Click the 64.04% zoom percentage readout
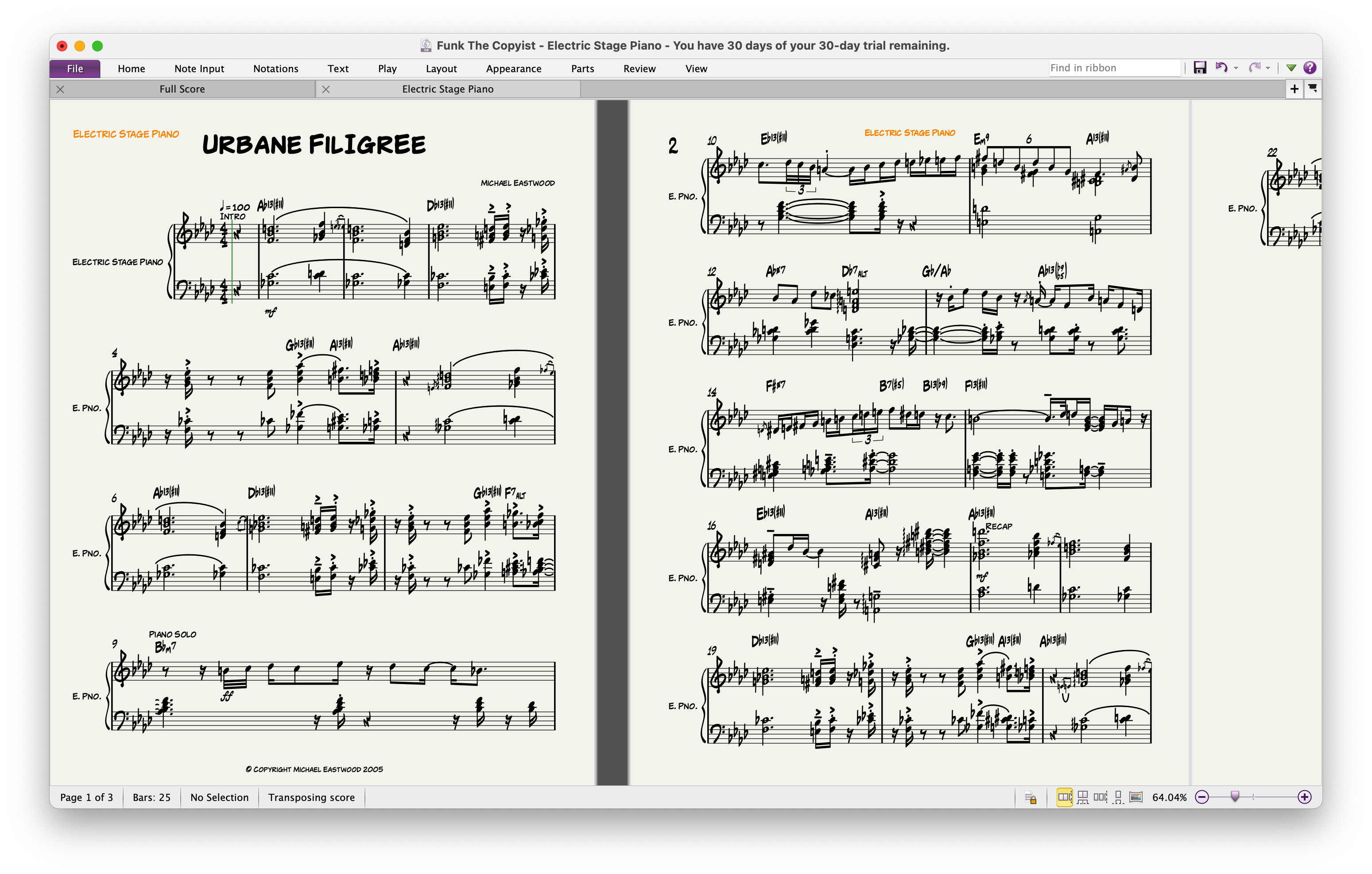1372x874 pixels. click(x=1169, y=798)
